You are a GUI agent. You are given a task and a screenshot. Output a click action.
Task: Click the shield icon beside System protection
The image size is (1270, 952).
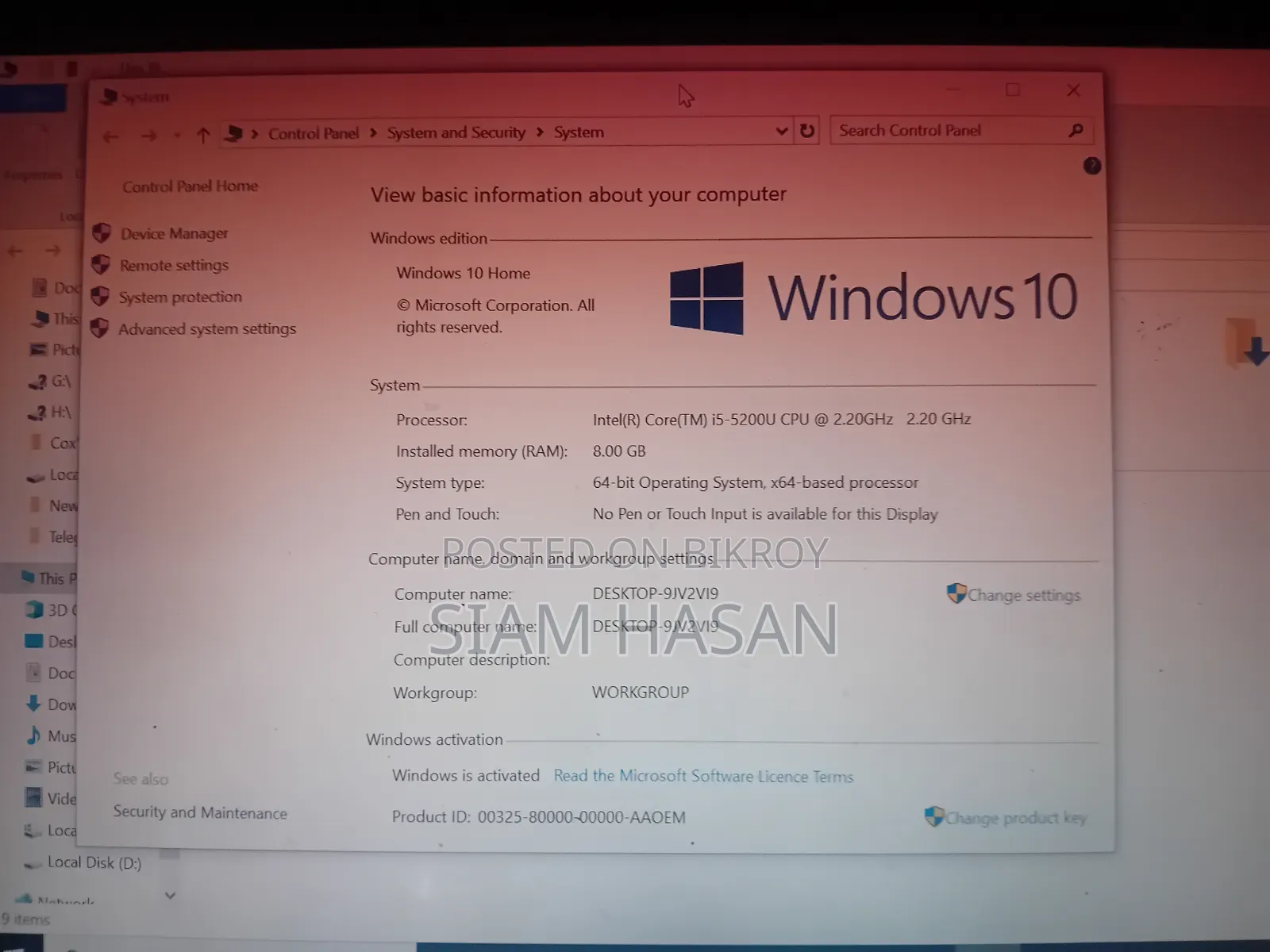point(100,297)
